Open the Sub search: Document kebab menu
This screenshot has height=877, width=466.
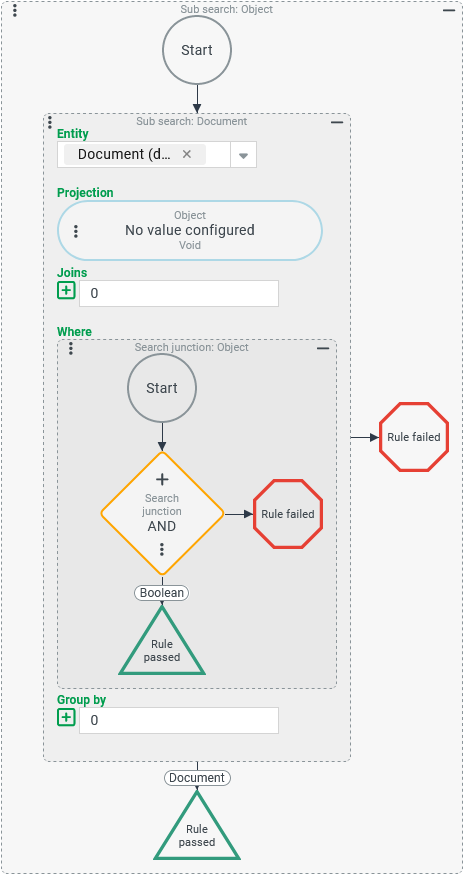point(50,122)
